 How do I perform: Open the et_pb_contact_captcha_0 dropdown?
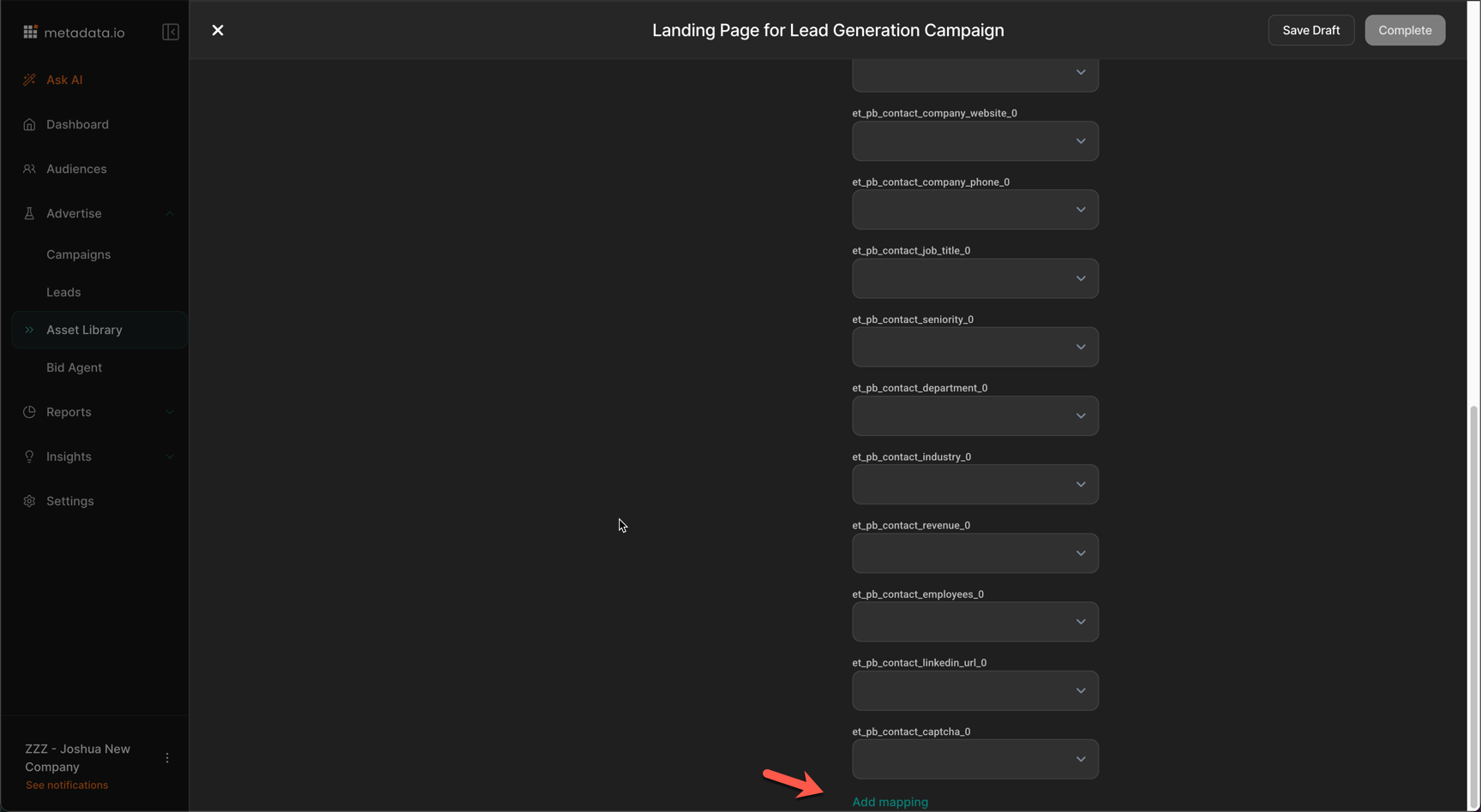click(974, 760)
